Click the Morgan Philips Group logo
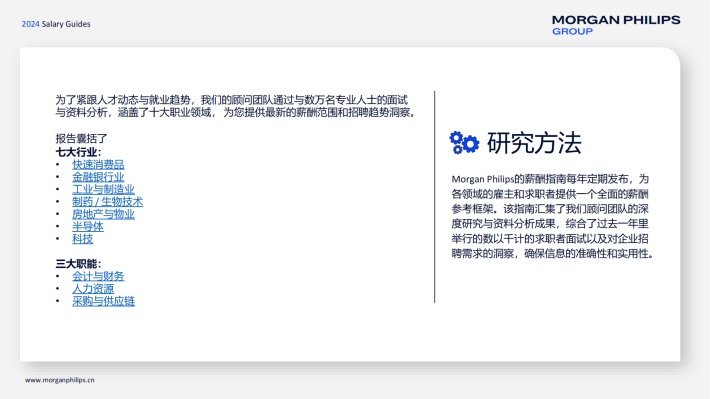 [616, 25]
